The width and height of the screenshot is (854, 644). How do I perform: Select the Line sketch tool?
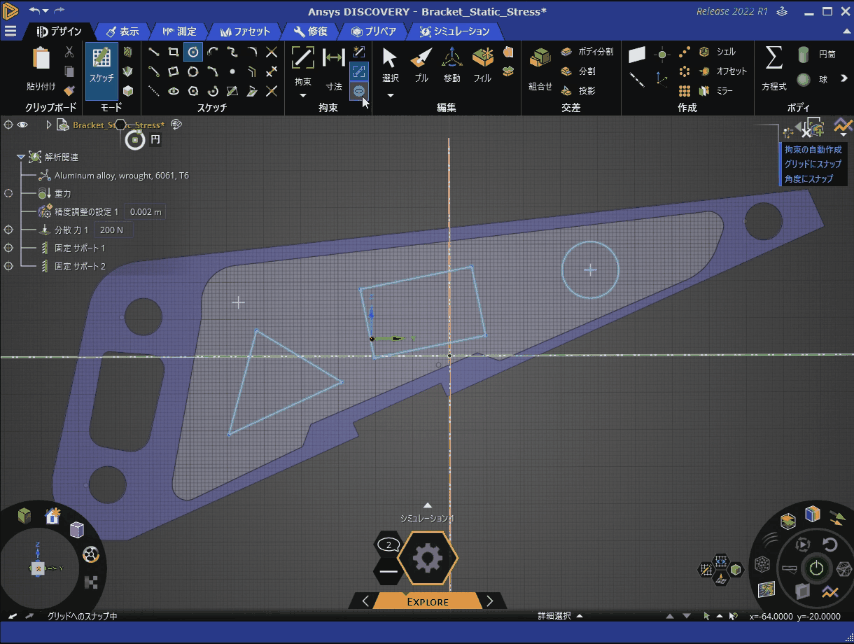[x=154, y=52]
